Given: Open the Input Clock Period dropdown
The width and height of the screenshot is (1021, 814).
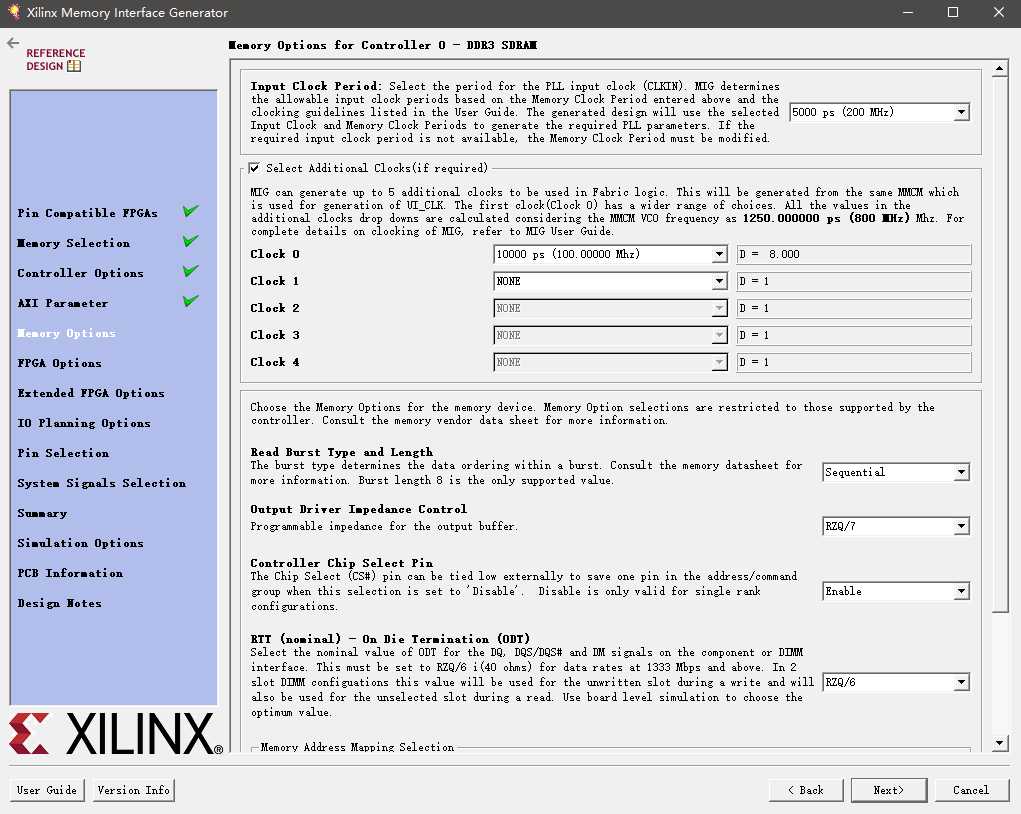Looking at the screenshot, I should pos(879,112).
